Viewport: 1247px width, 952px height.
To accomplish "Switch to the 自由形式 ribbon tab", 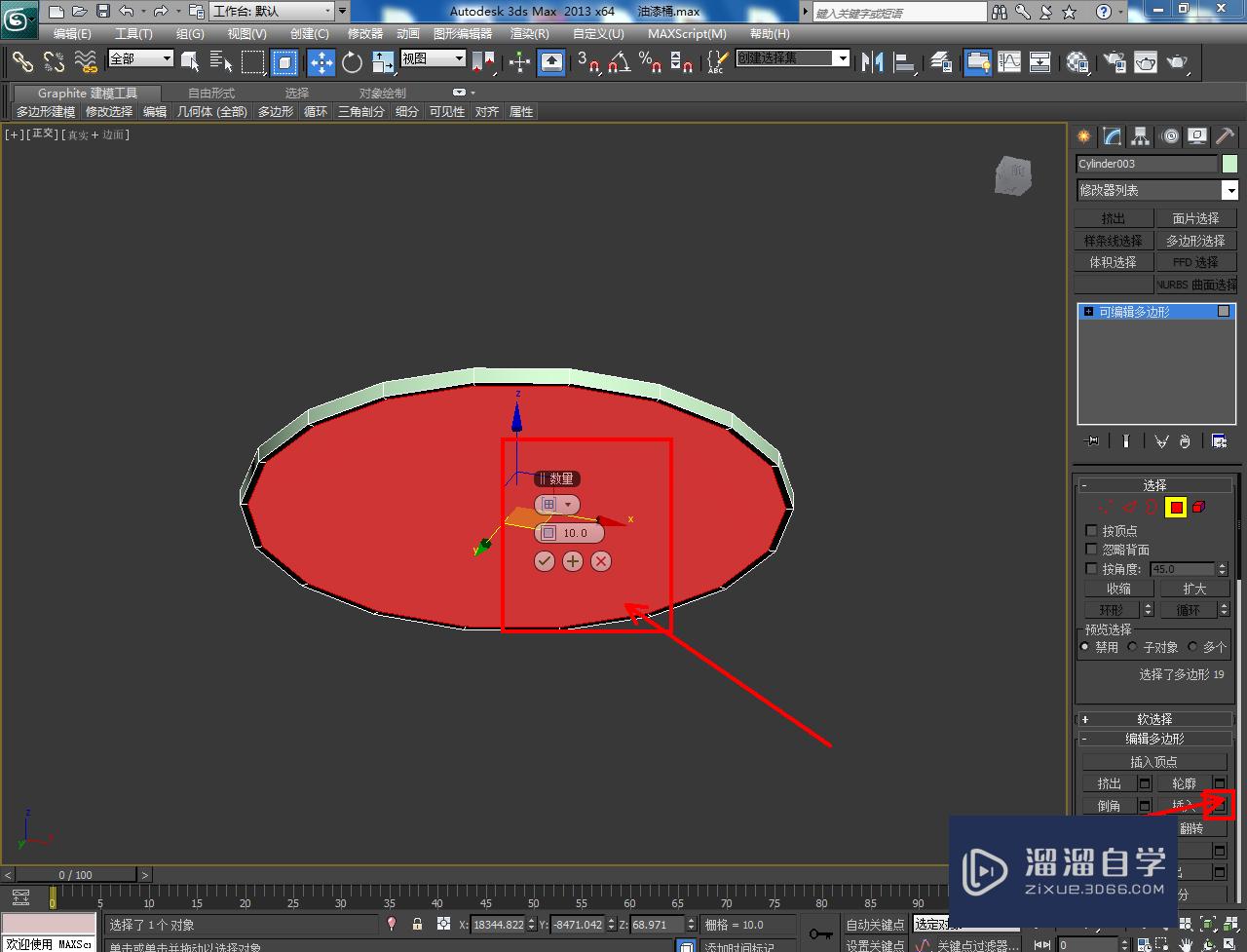I will 211,94.
